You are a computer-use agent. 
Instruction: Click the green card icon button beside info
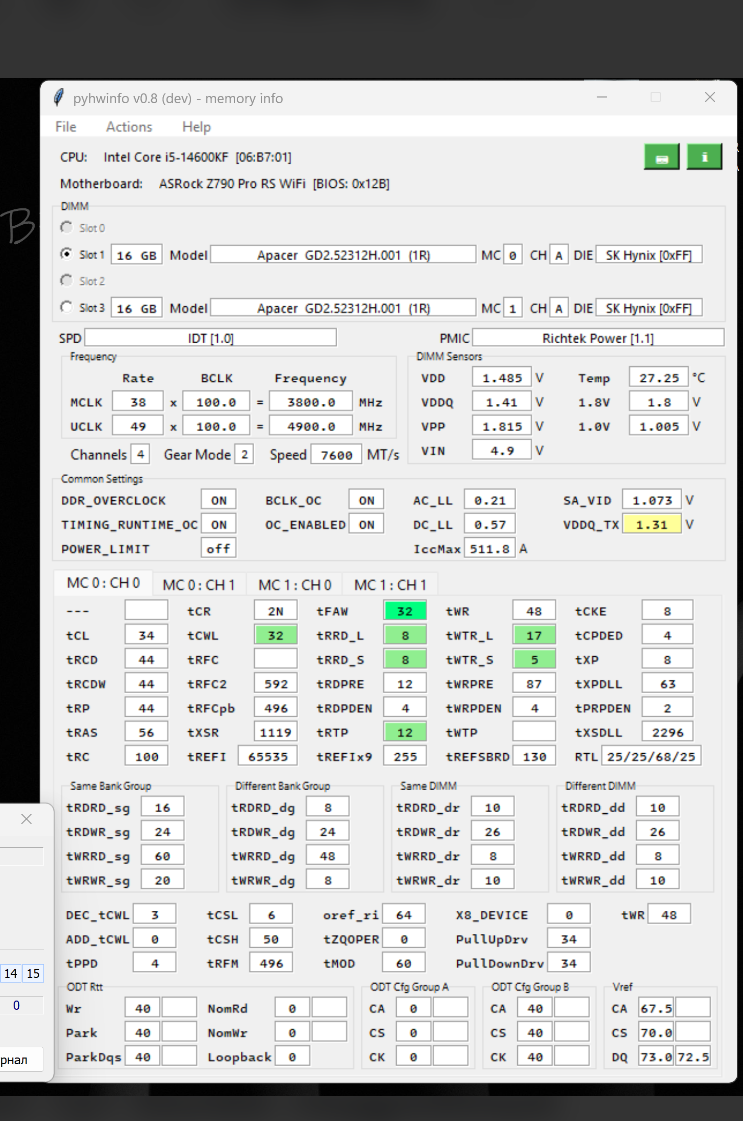pos(661,157)
